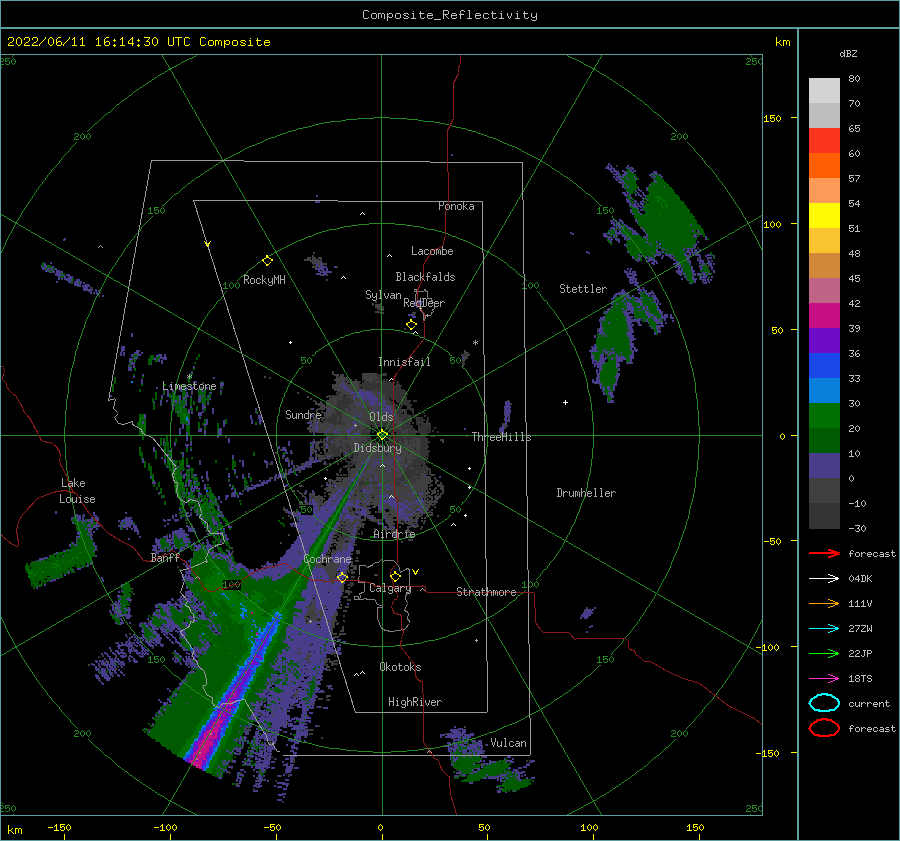The image size is (900, 841).
Task: Click the white plus marker above Drumheller
Action: [565, 402]
